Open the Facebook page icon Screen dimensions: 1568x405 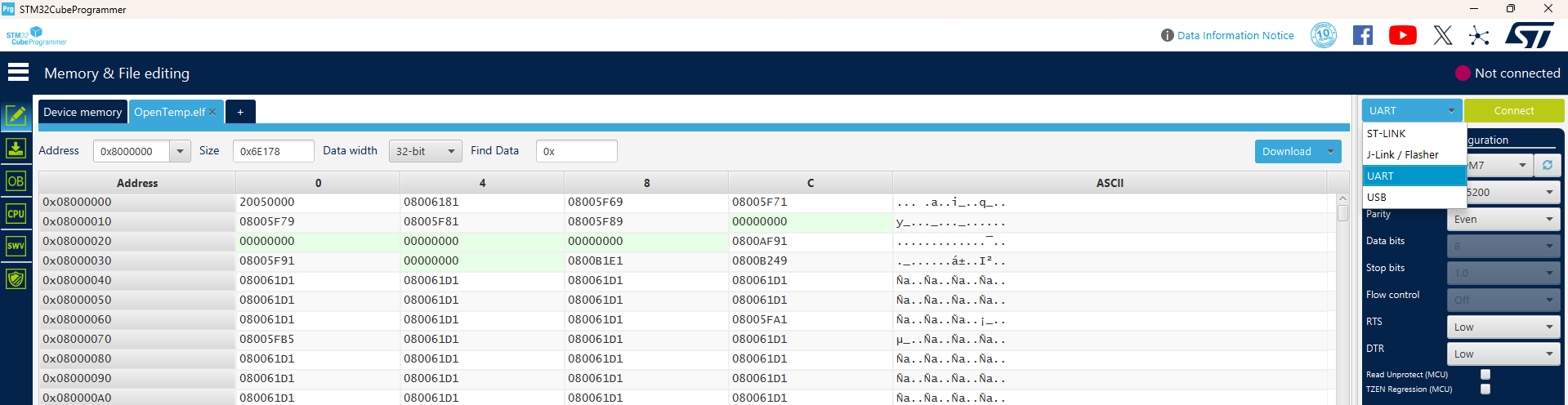pyautogui.click(x=1362, y=35)
